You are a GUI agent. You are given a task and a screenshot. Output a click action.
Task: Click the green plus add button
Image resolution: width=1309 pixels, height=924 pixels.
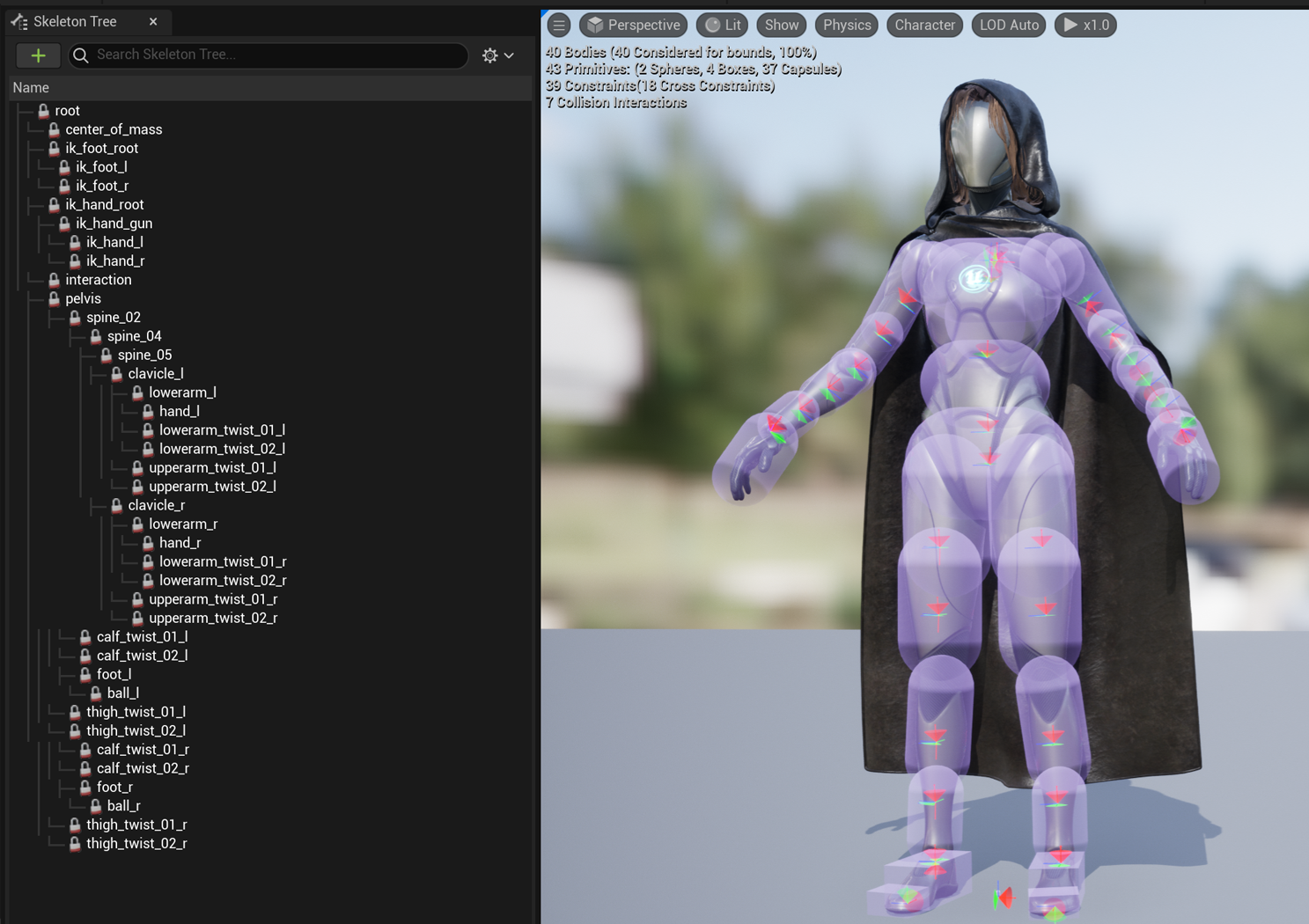click(x=38, y=55)
